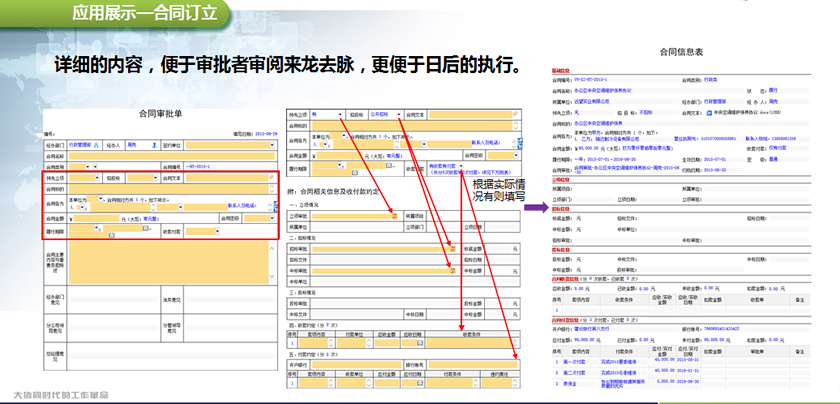
Task: Click 第二次付款 row in payment table
Action: [679, 372]
